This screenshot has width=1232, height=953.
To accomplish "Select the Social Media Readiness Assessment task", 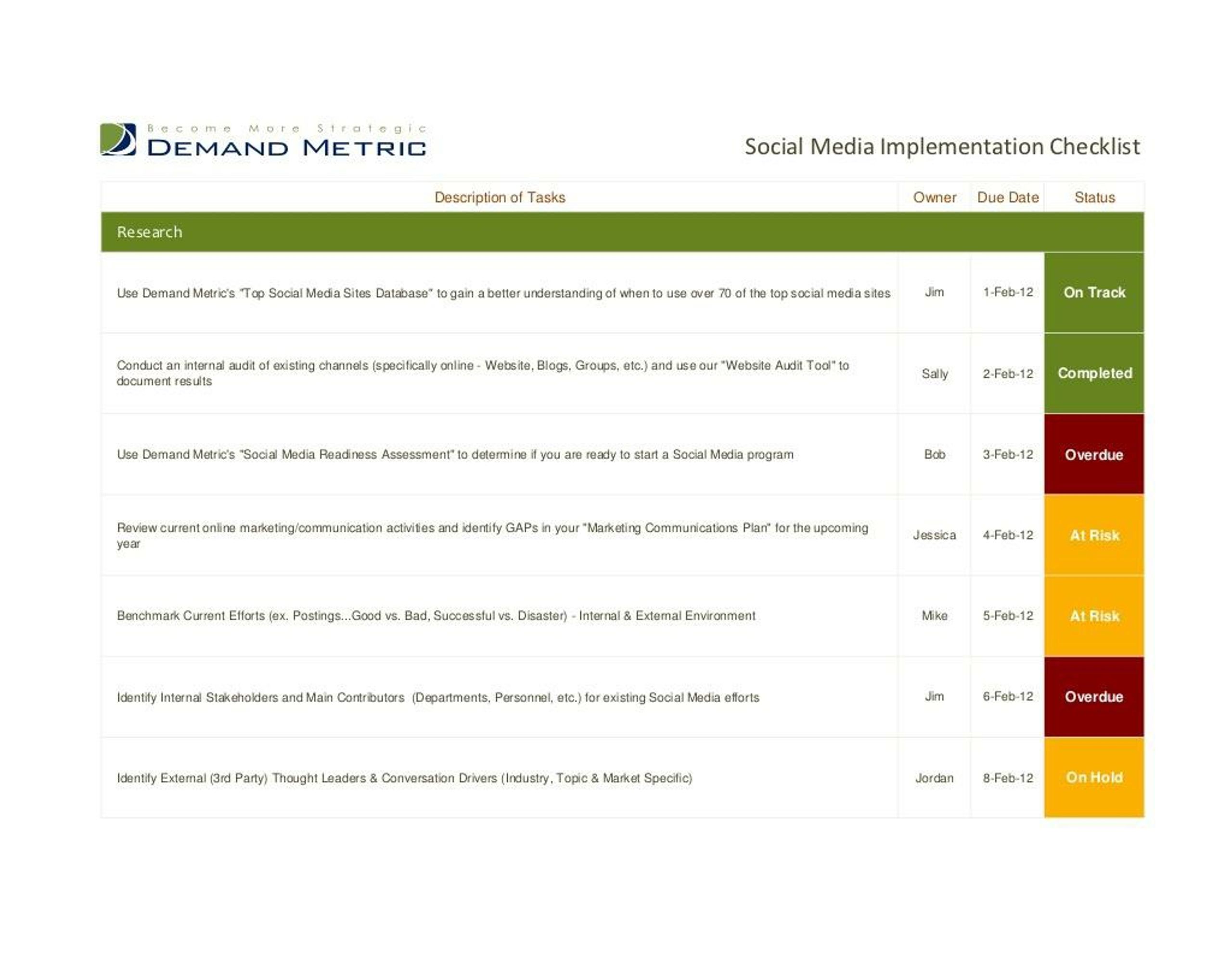I will tap(455, 454).
